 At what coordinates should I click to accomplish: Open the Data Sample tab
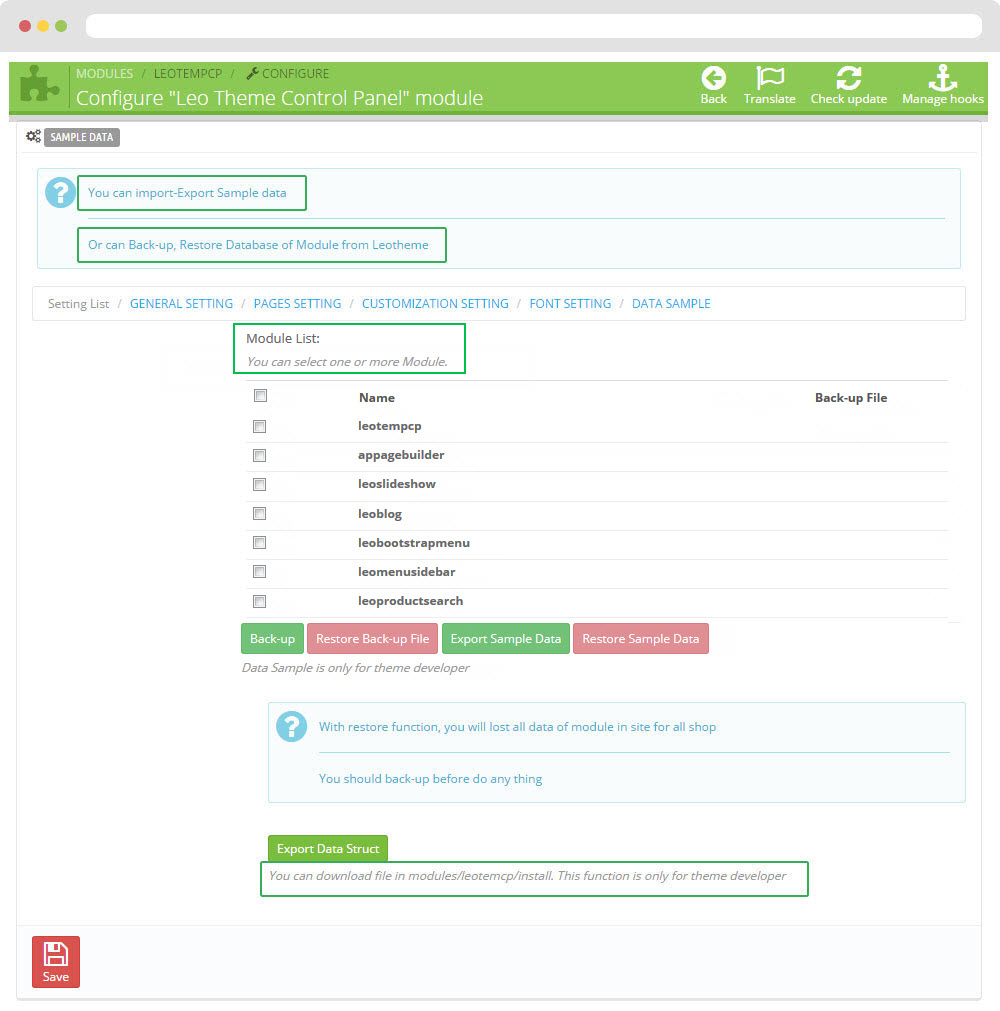[x=671, y=304]
